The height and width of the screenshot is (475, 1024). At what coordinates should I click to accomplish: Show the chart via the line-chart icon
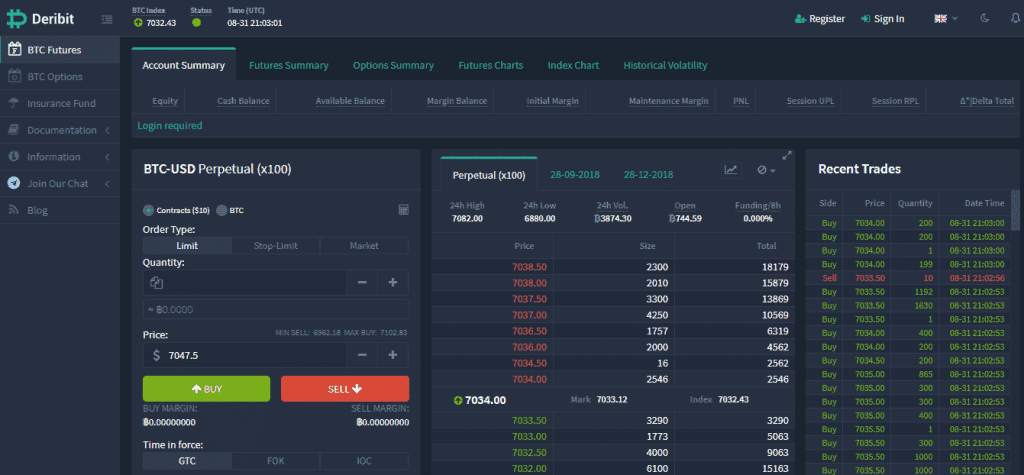[x=732, y=171]
